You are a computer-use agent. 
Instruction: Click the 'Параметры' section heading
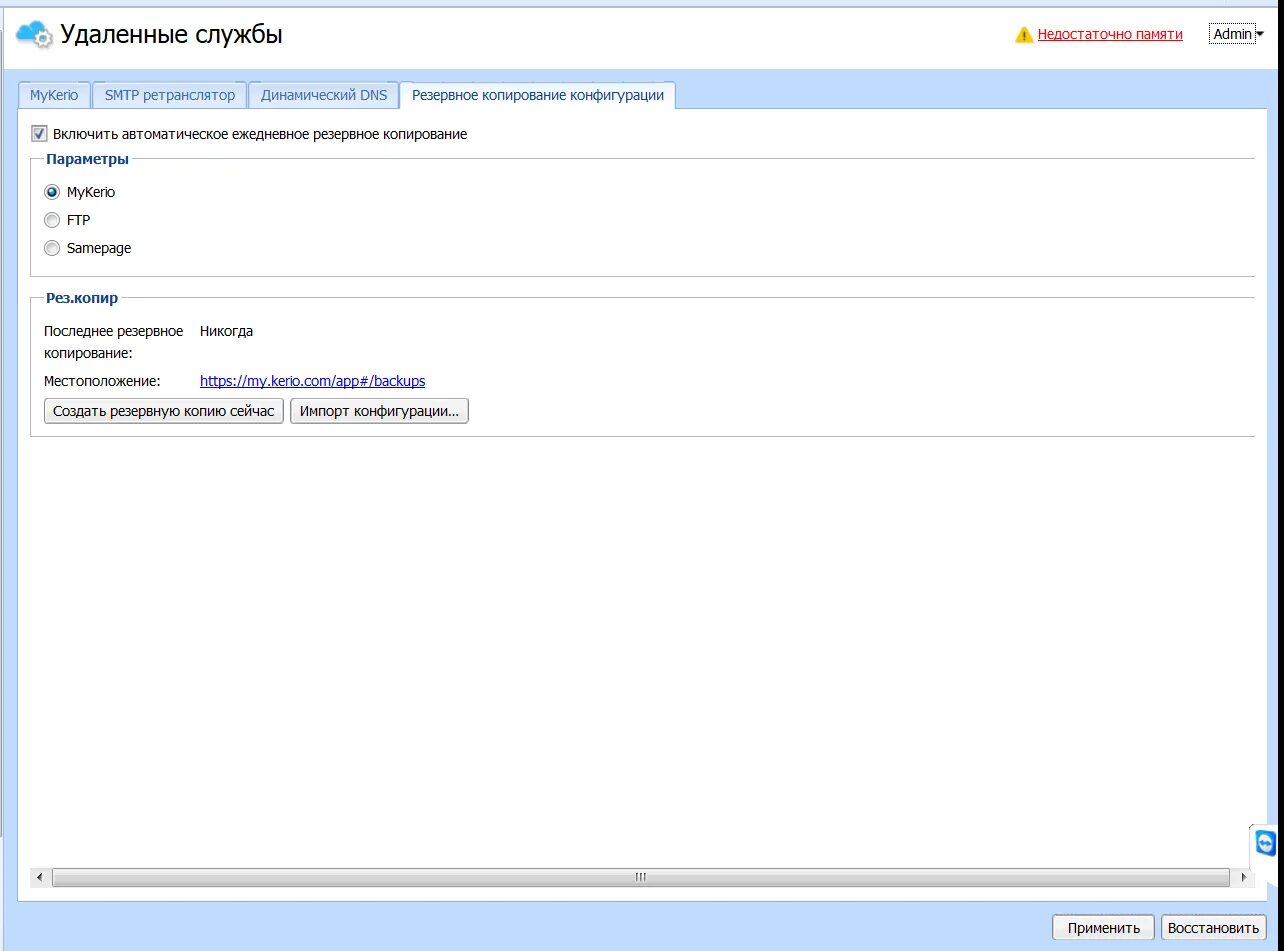[87, 159]
